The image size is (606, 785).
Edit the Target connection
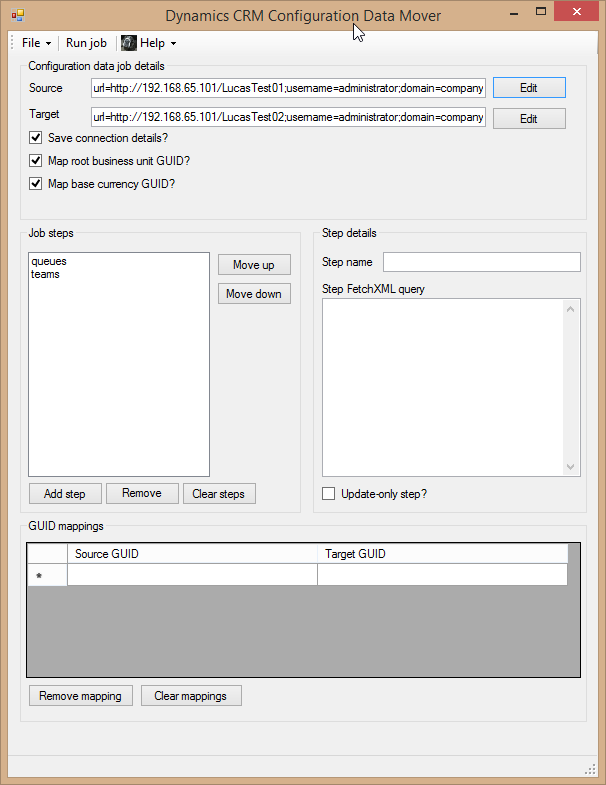(529, 119)
